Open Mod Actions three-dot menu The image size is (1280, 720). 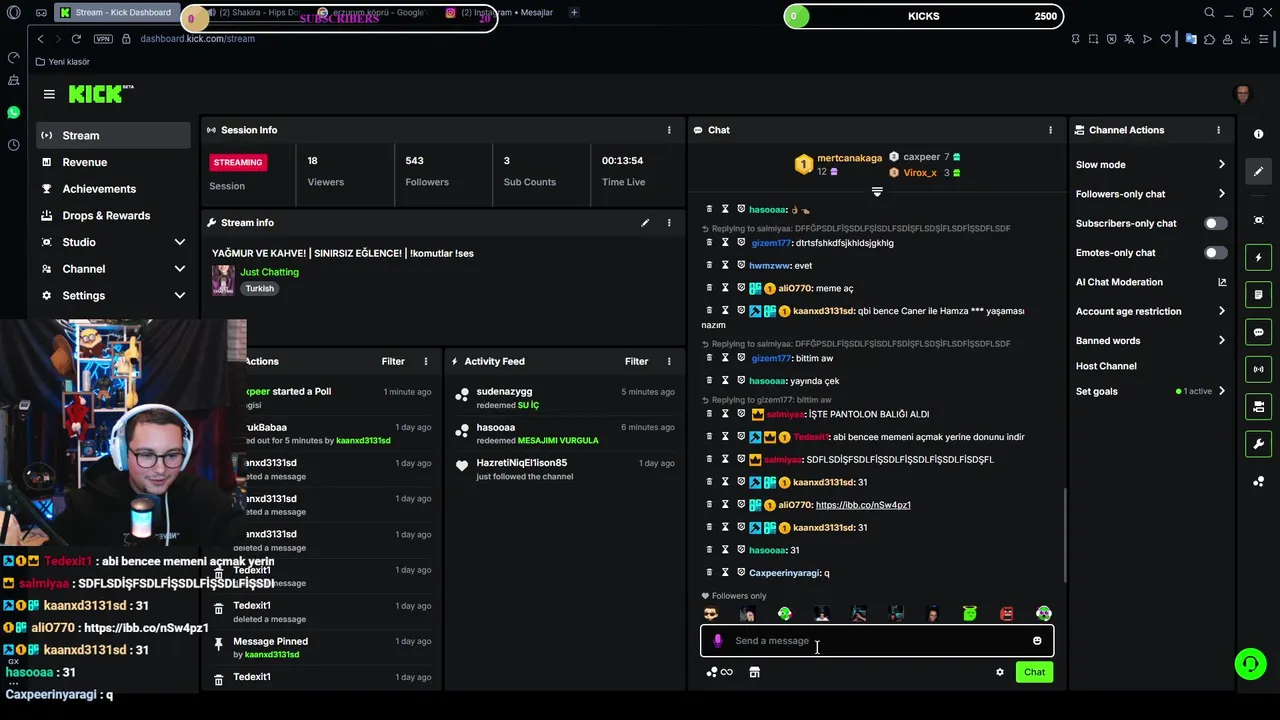click(426, 361)
